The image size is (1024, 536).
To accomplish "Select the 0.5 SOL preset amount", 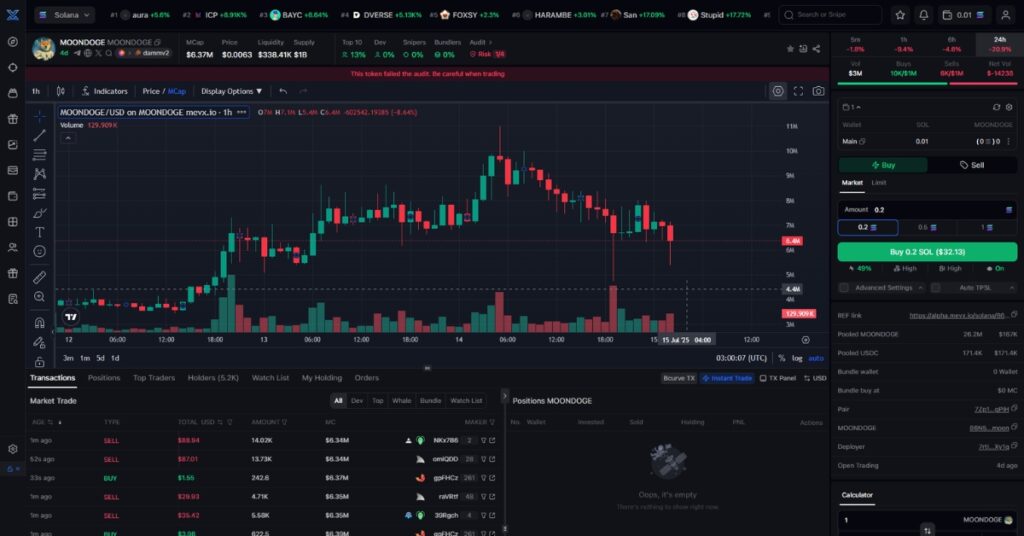I will (x=927, y=227).
